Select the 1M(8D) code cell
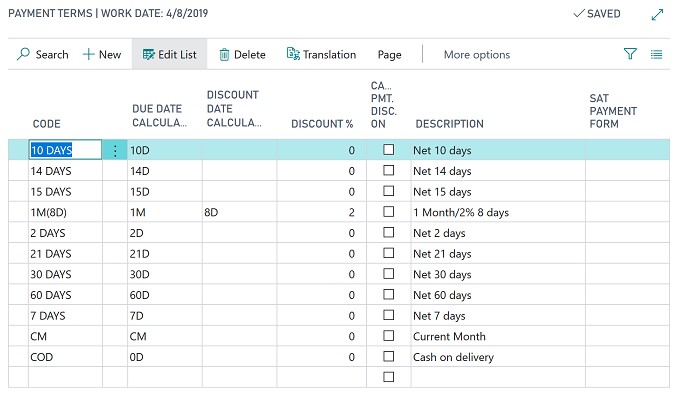 tap(65, 212)
